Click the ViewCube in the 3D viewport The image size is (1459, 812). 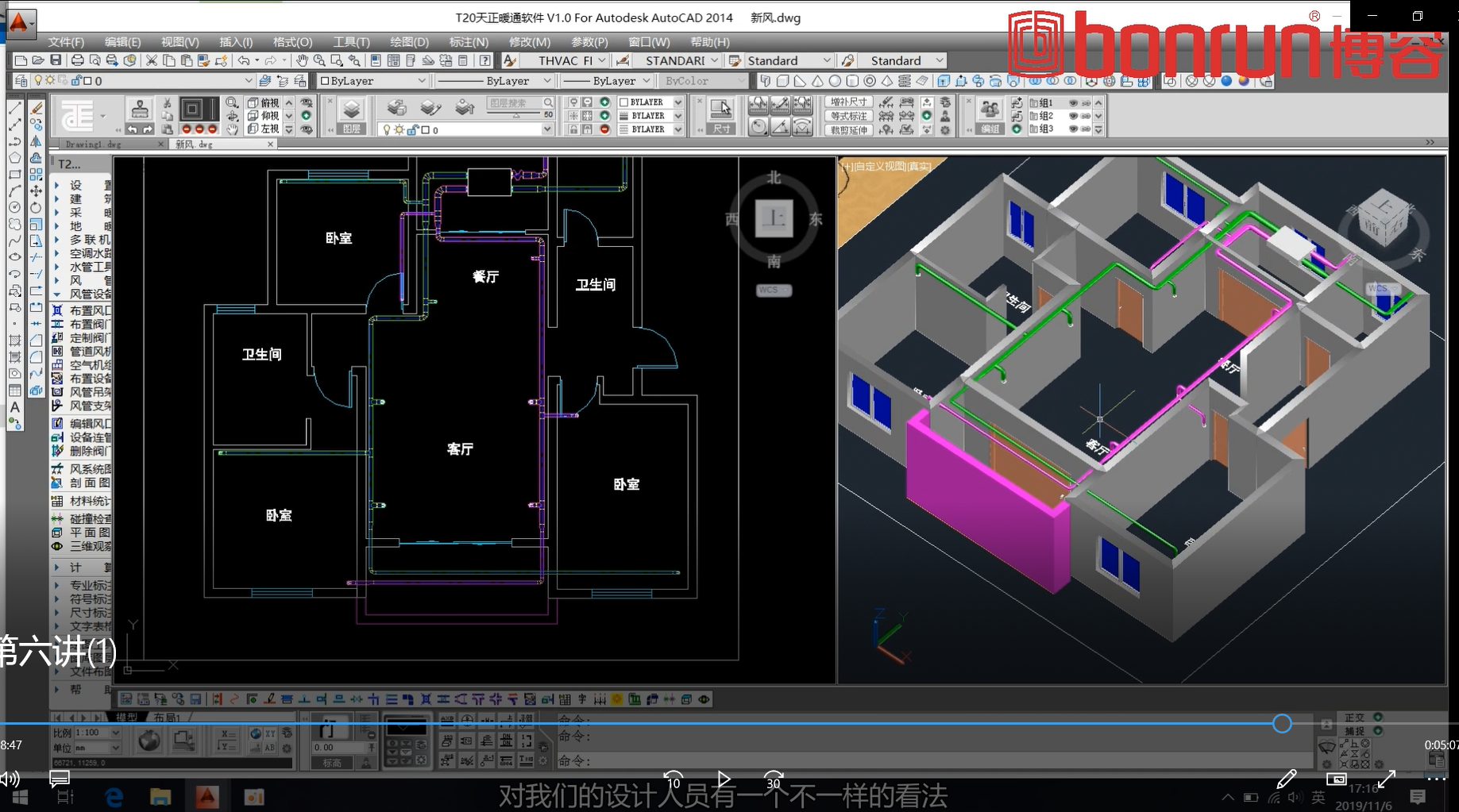(1384, 220)
